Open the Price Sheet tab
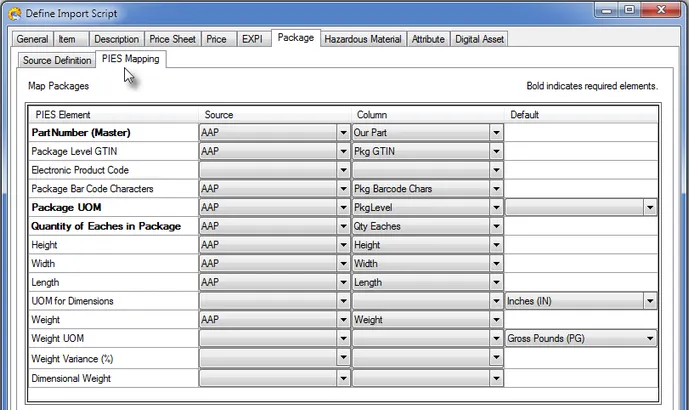This screenshot has width=689, height=410. (172, 39)
